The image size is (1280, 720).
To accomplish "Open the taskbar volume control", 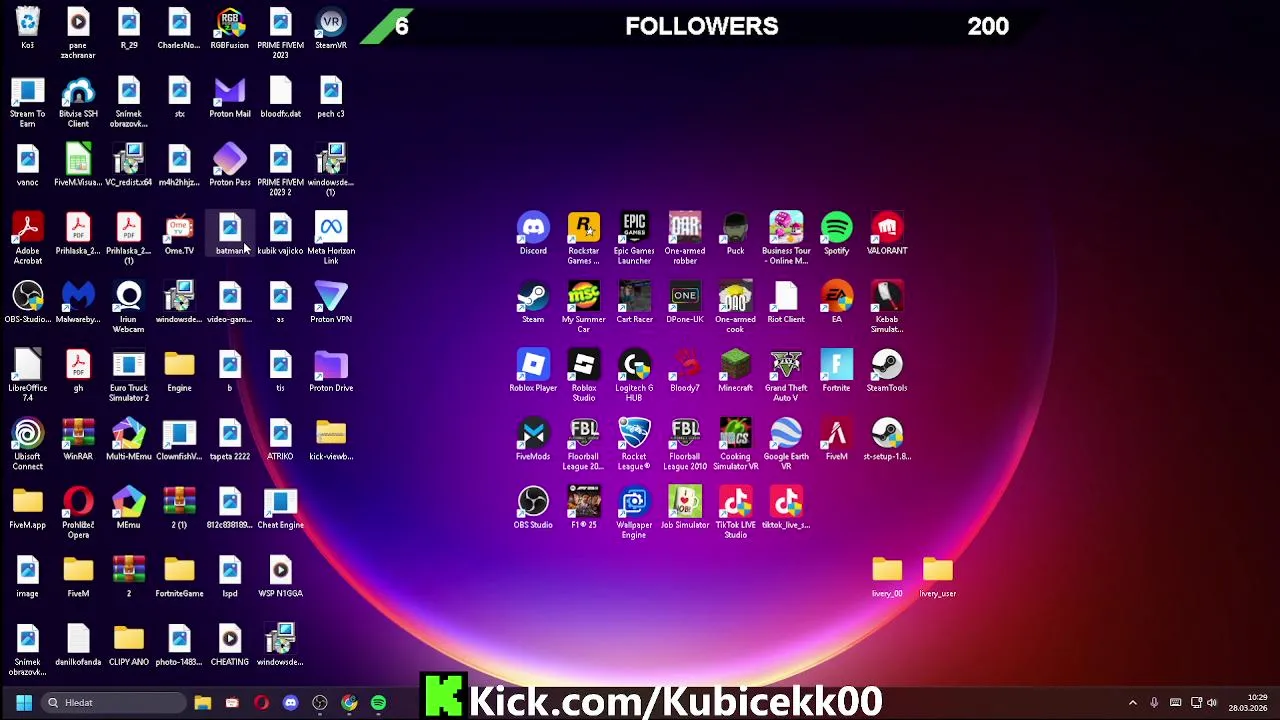I will point(1212,703).
